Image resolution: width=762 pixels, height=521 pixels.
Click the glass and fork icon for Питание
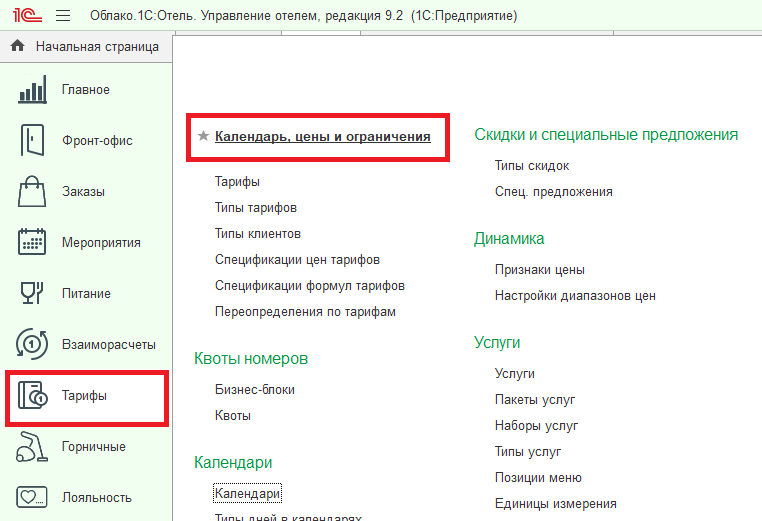tap(32, 293)
